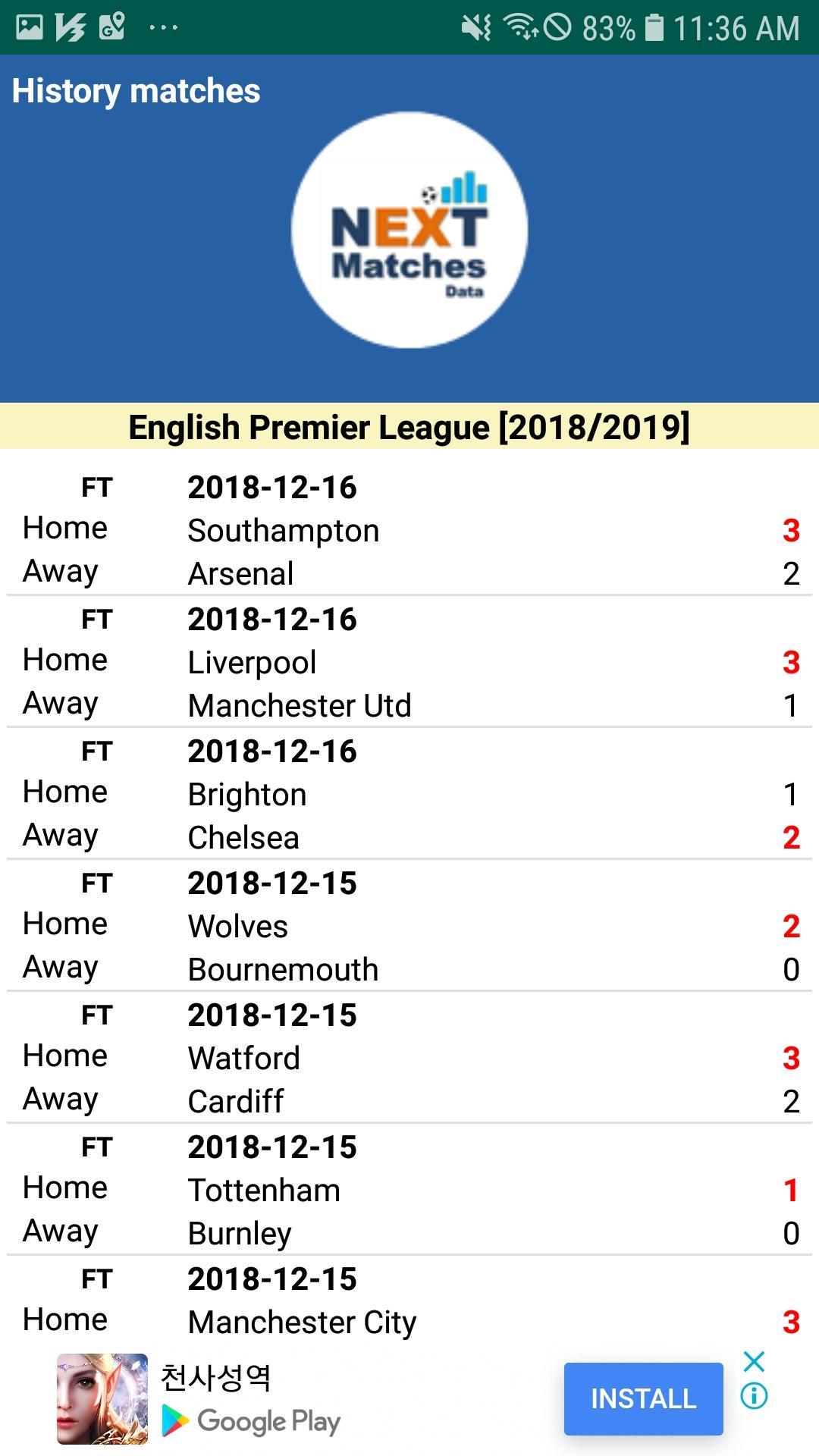Open the Brighton vs Chelsea match

coord(409,795)
